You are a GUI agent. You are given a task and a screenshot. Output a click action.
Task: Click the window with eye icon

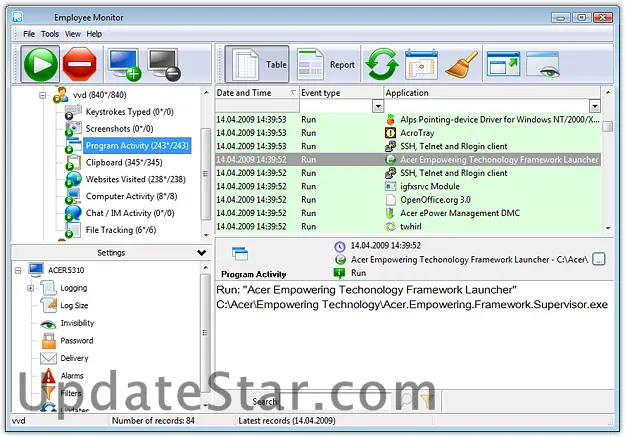[x=543, y=65]
